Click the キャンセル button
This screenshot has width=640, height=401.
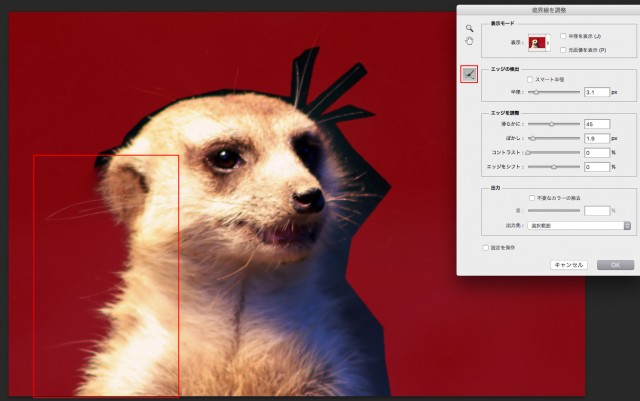[567, 265]
